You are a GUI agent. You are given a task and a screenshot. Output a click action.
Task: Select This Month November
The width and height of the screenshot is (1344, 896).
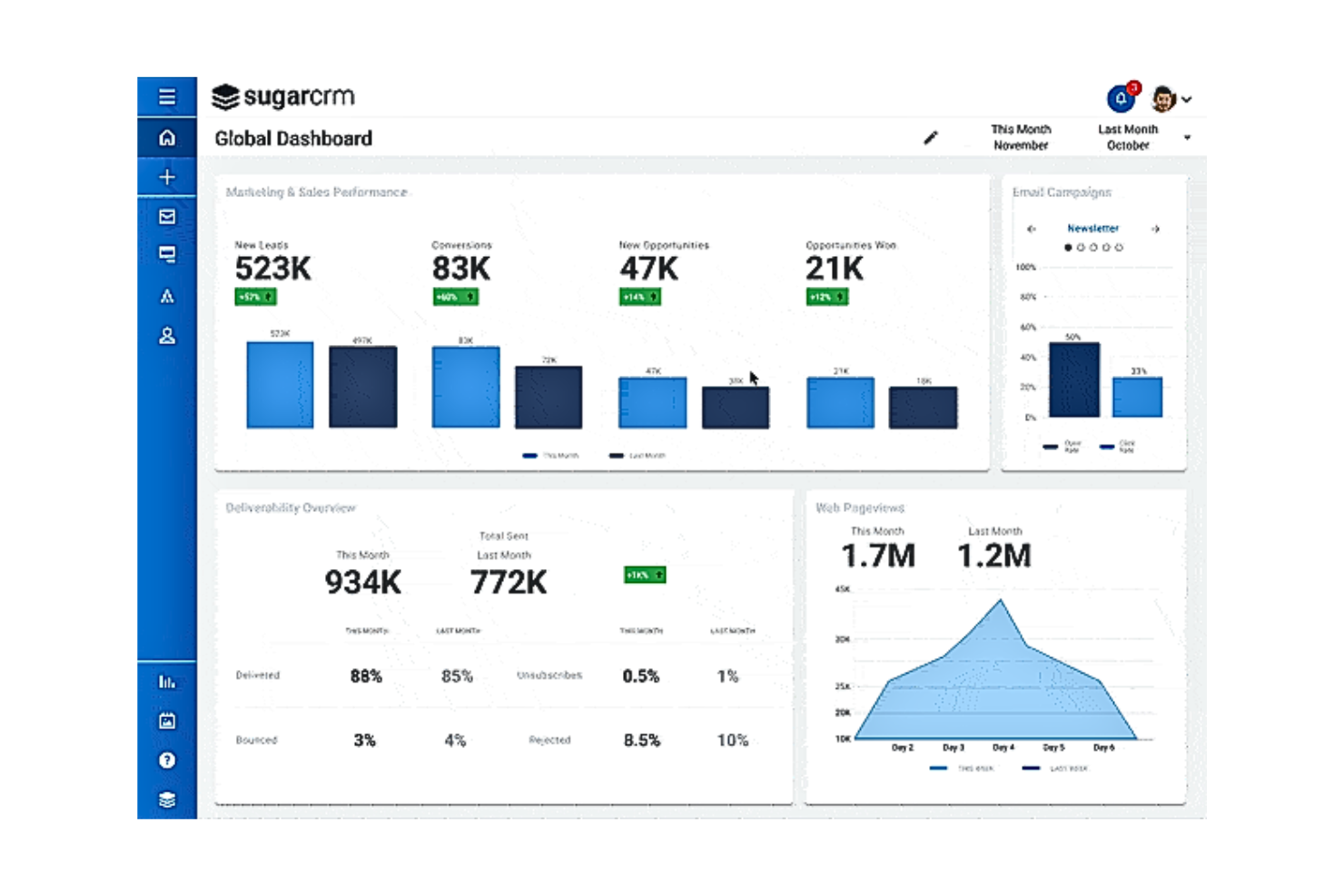(1021, 137)
